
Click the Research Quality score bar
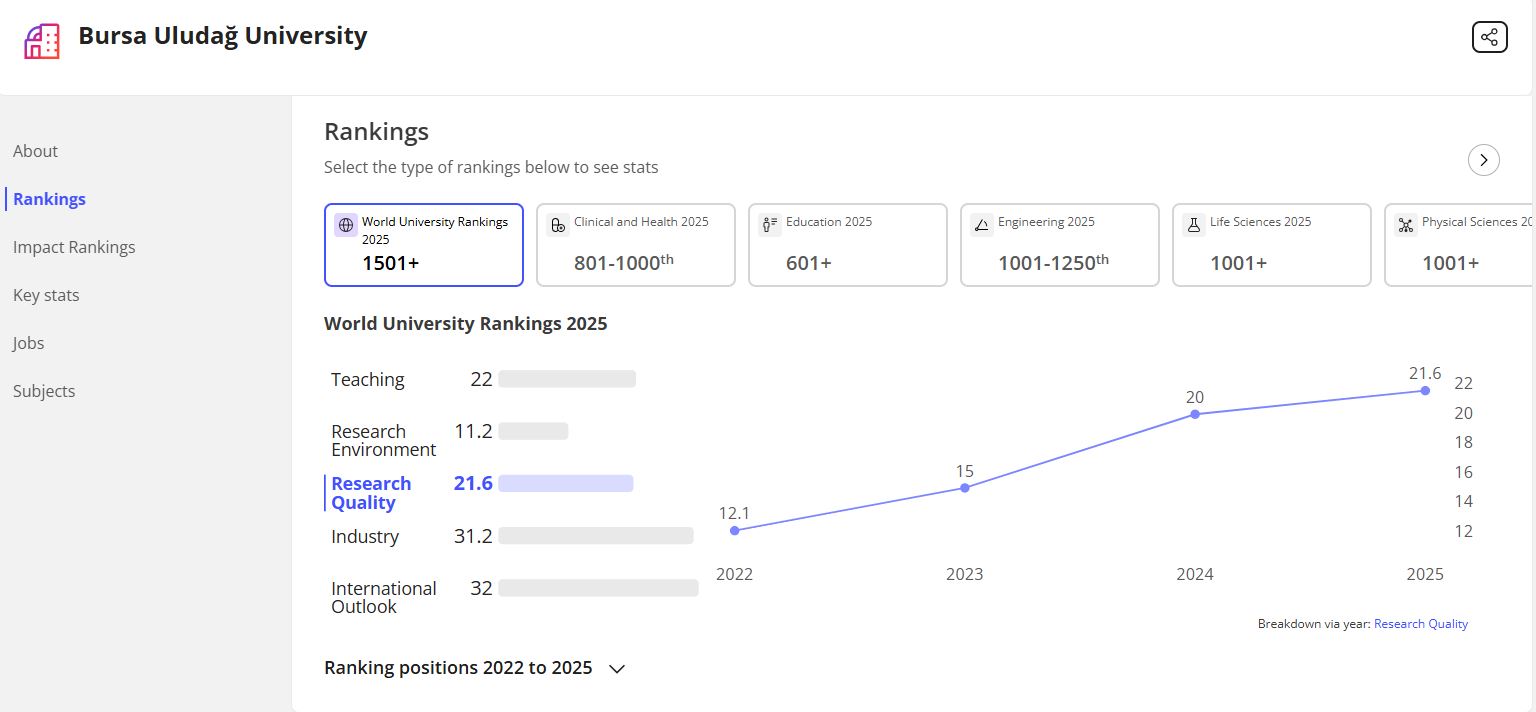click(566, 484)
